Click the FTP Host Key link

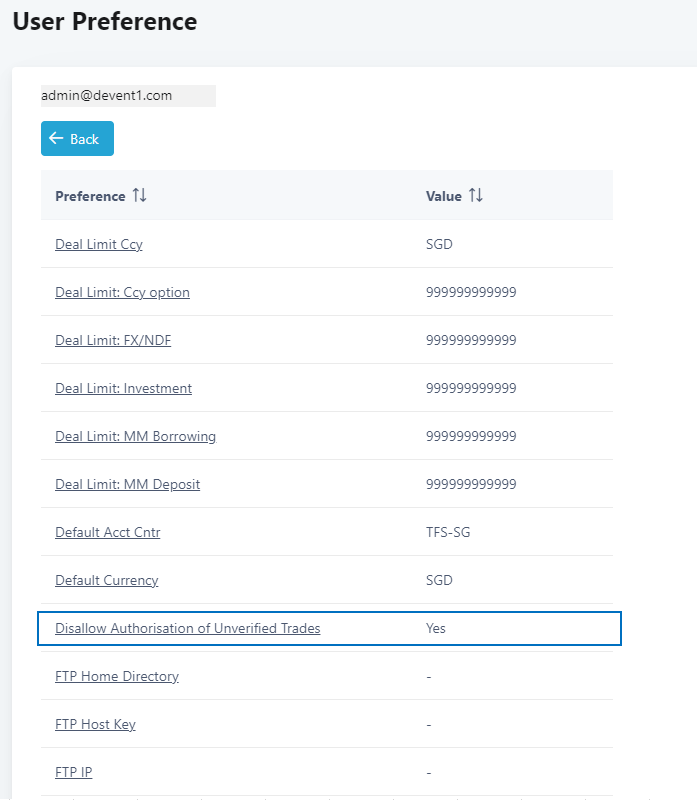(95, 724)
